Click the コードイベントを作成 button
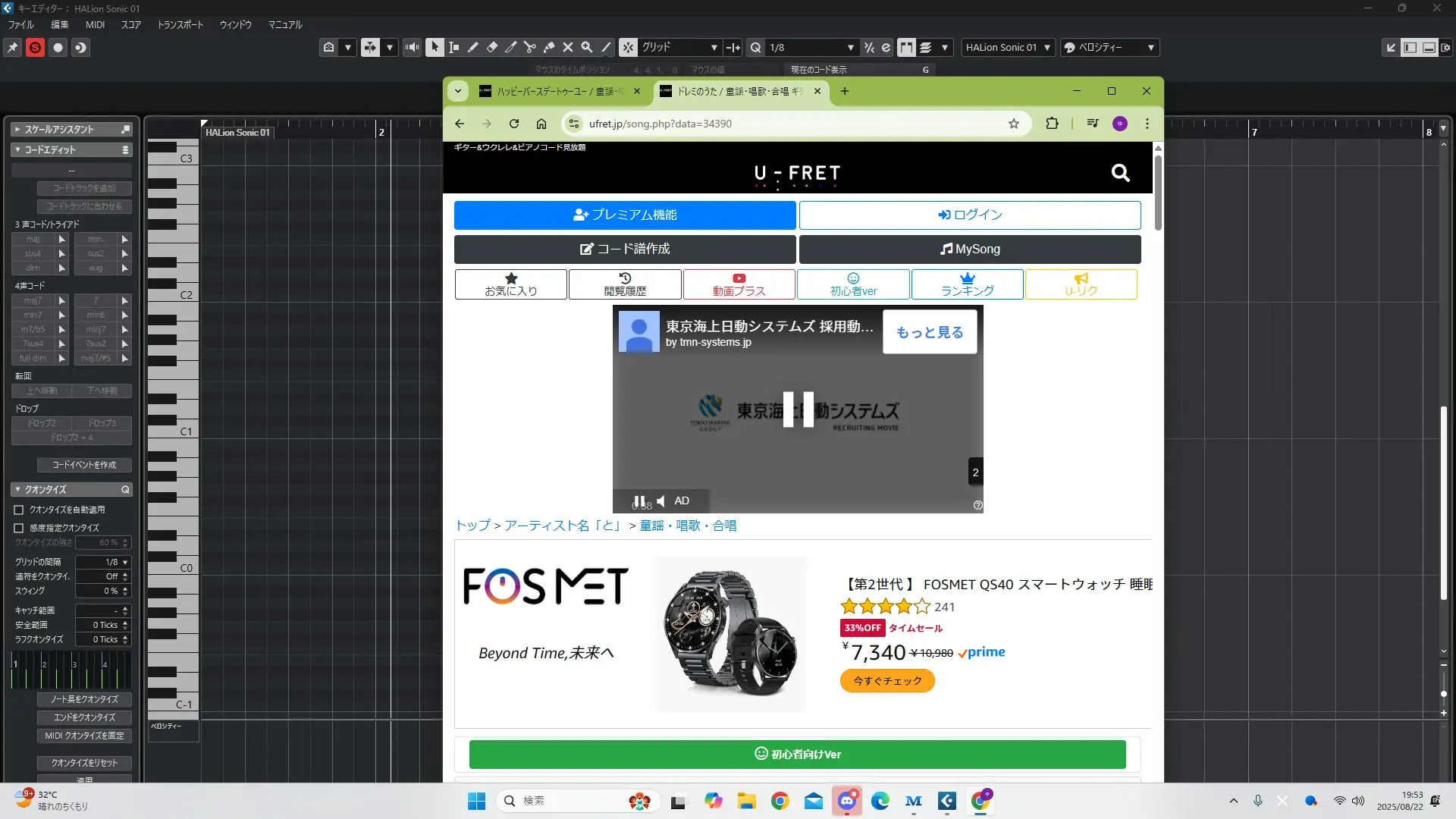 pos(84,465)
